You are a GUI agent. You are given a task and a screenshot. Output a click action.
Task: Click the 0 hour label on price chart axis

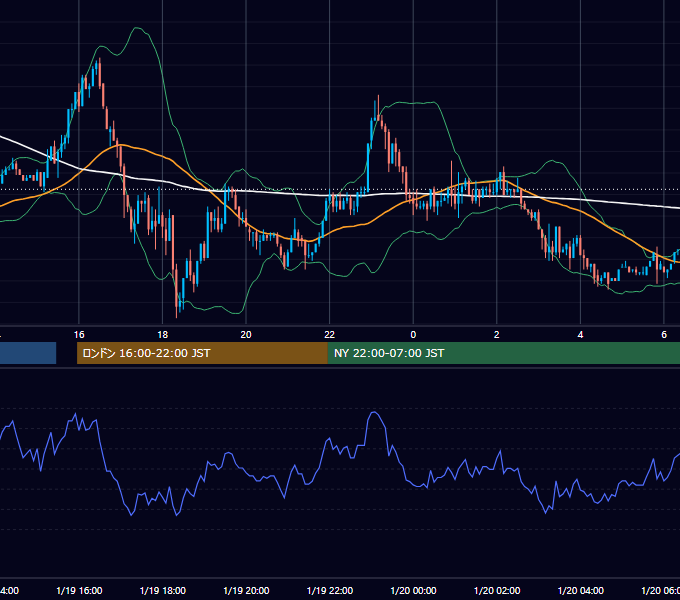pyautogui.click(x=413, y=335)
